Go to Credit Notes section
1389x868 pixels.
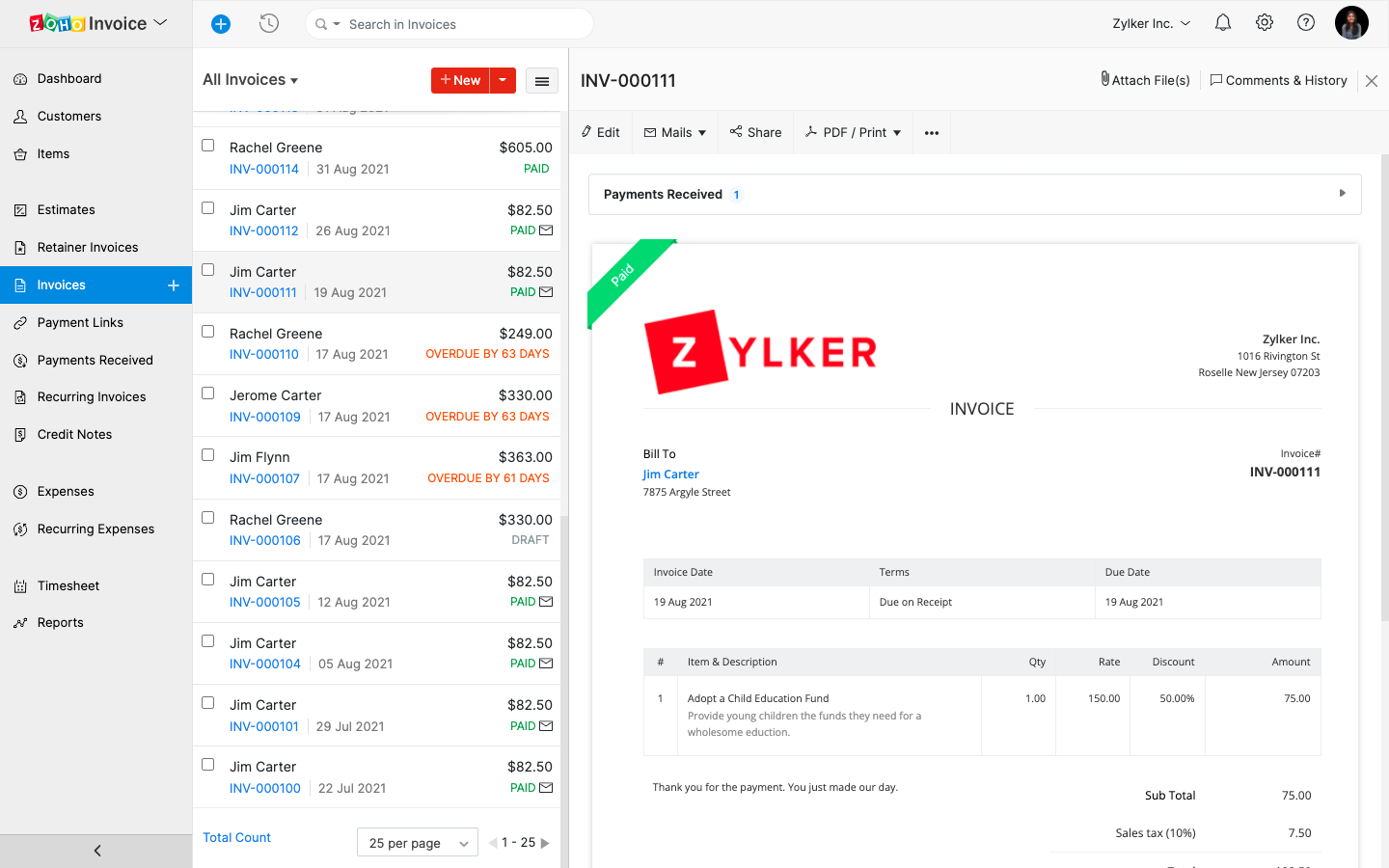tap(74, 435)
